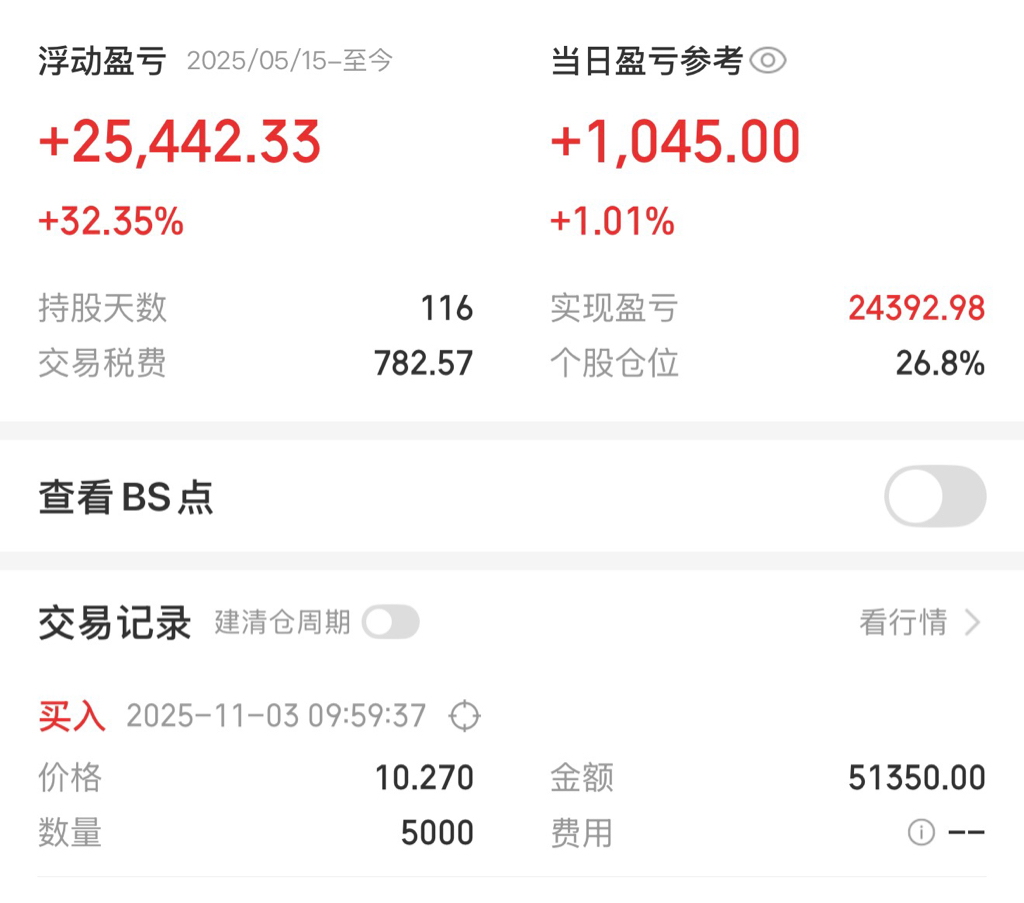
Task: Click the 看行情 link
Action: (x=903, y=622)
